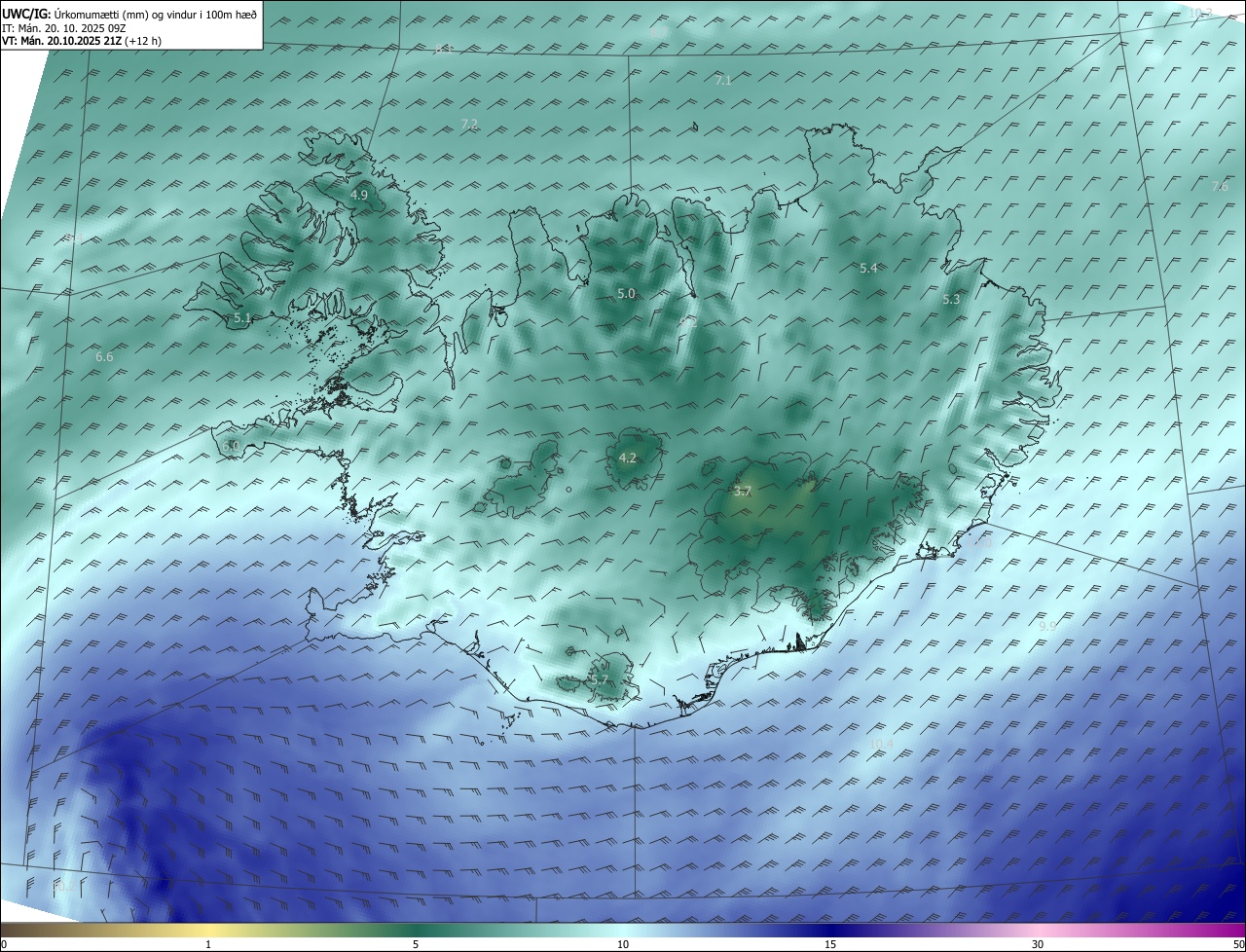Click the 0 tick on the color legend
1246x952 pixels.
pyautogui.click(x=4, y=944)
